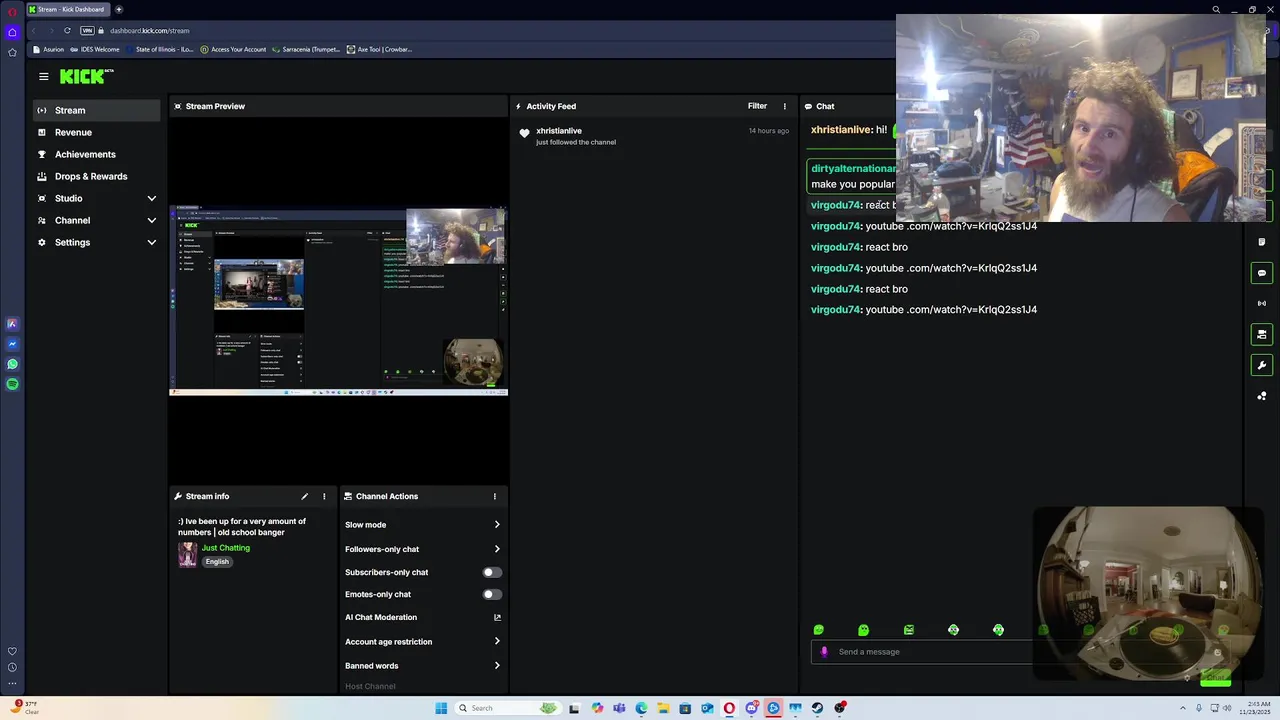Expand the Channel sidebar section chevron

pyautogui.click(x=152, y=220)
